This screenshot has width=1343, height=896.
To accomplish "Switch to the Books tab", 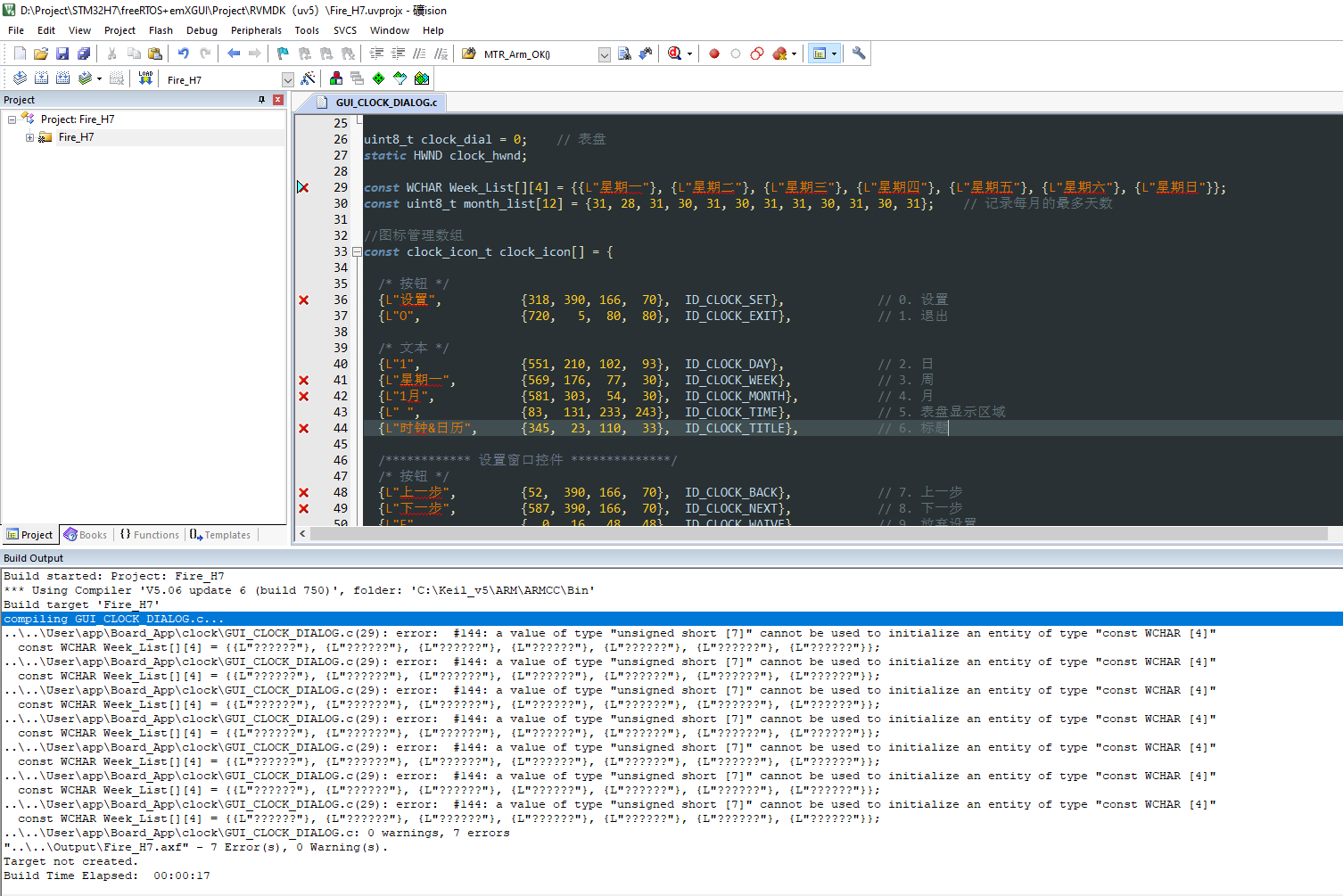I will coord(86,535).
